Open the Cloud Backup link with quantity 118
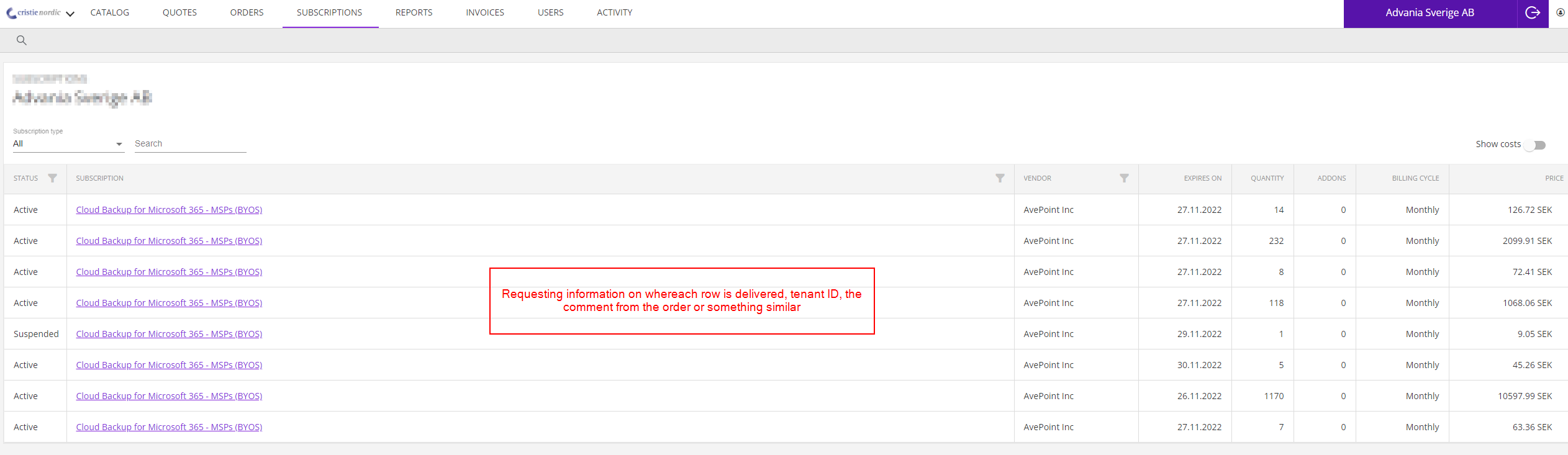The height and width of the screenshot is (455, 1568). (x=169, y=303)
